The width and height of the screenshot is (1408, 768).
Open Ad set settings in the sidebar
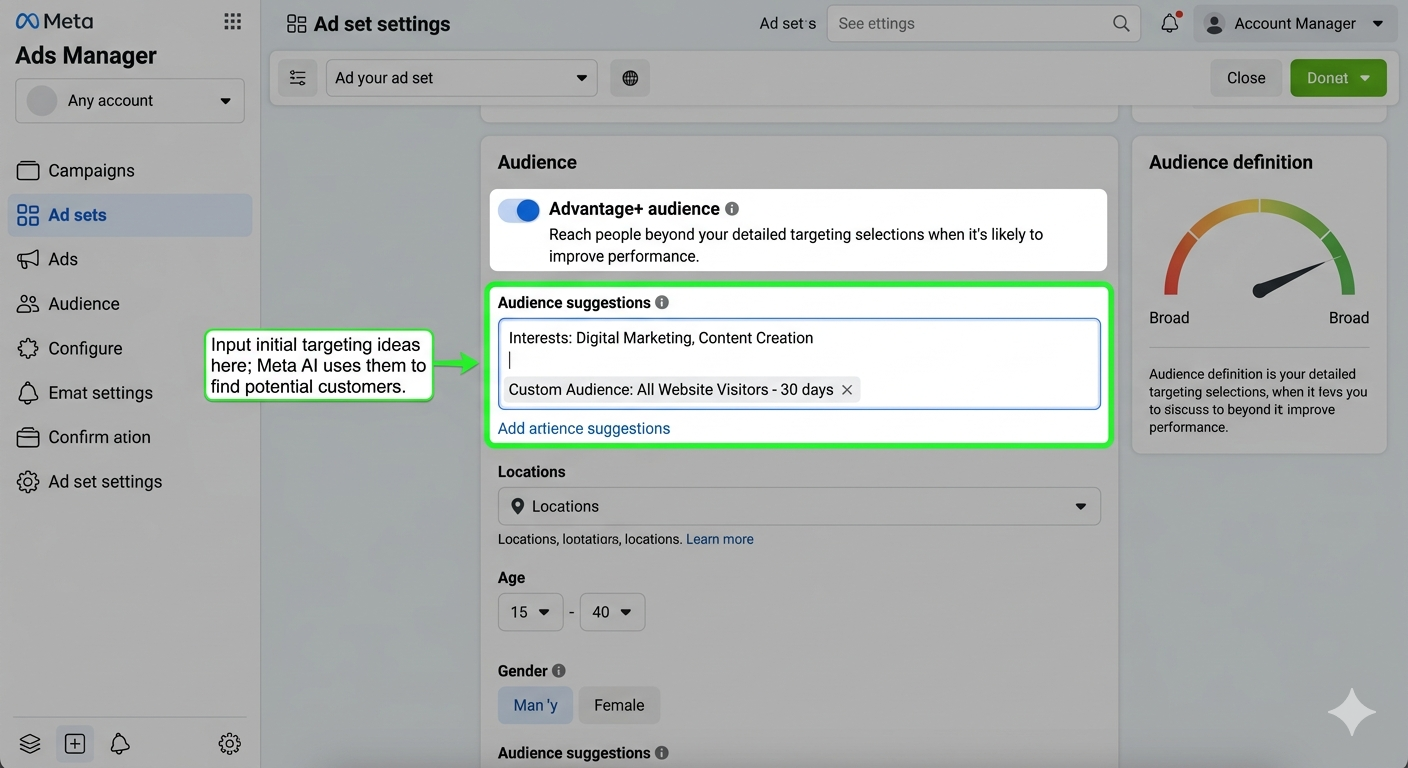tap(130, 482)
